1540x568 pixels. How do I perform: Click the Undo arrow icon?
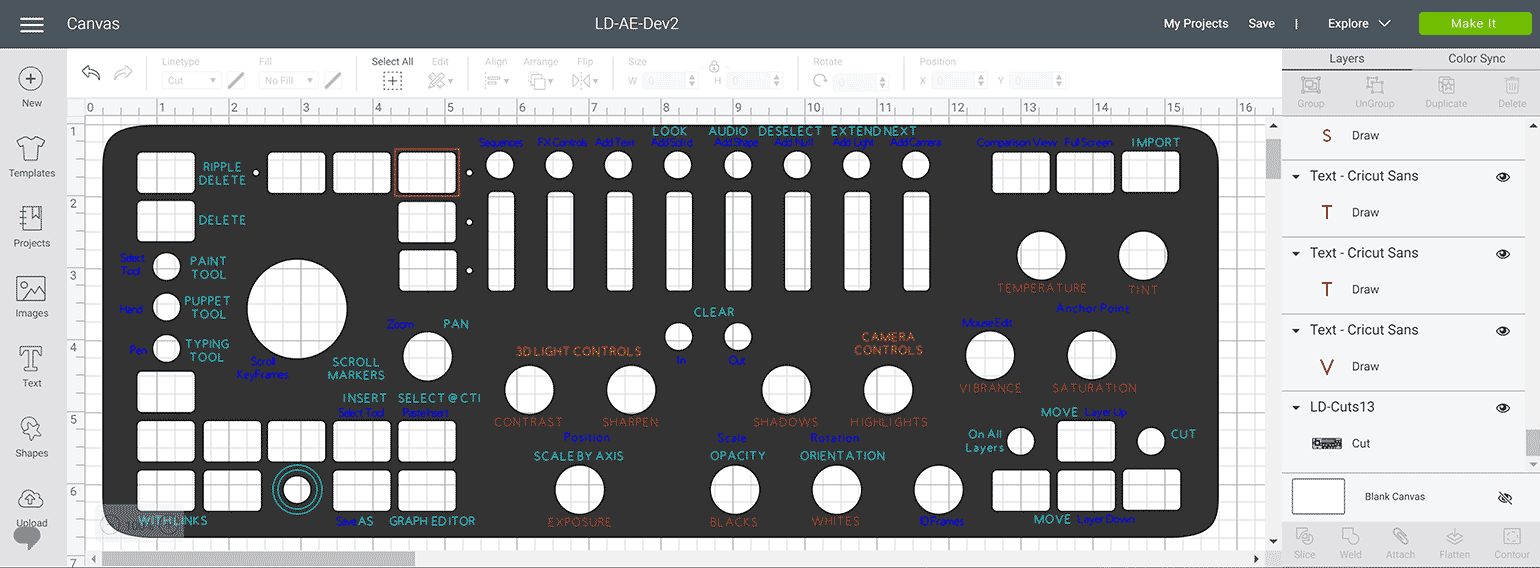pyautogui.click(x=91, y=73)
